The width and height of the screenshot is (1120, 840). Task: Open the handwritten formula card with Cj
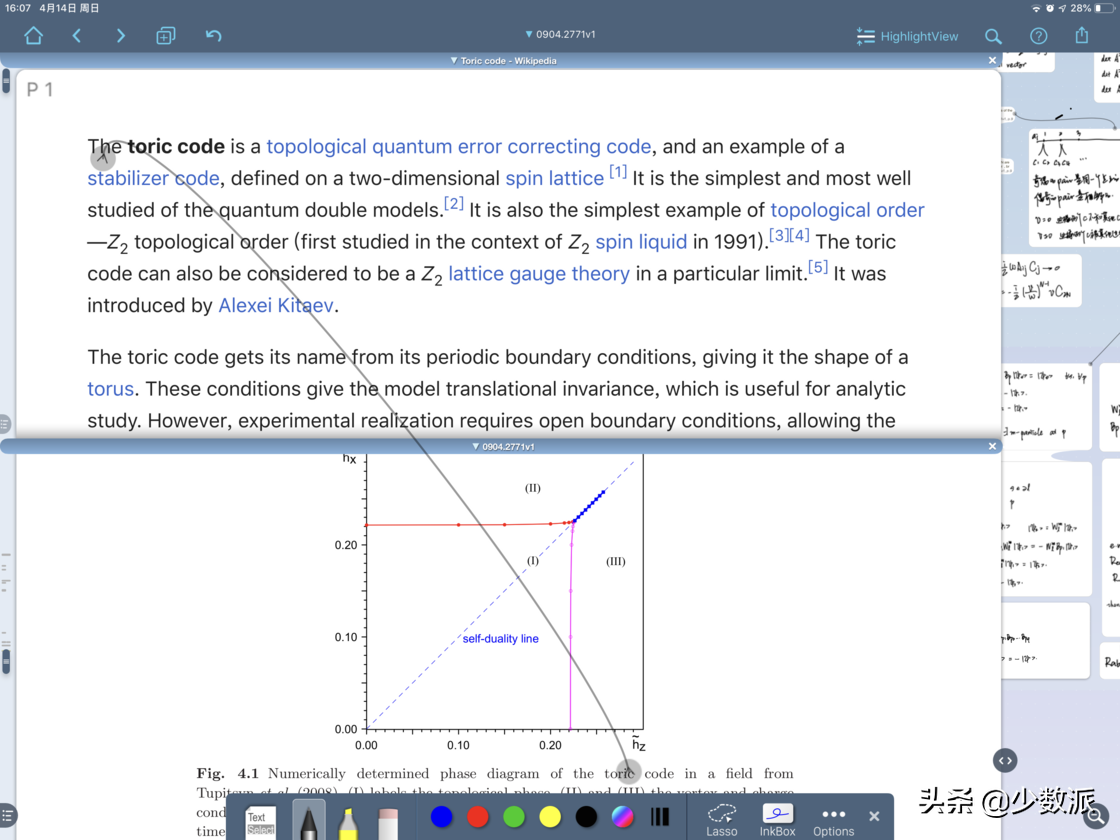tap(1041, 281)
